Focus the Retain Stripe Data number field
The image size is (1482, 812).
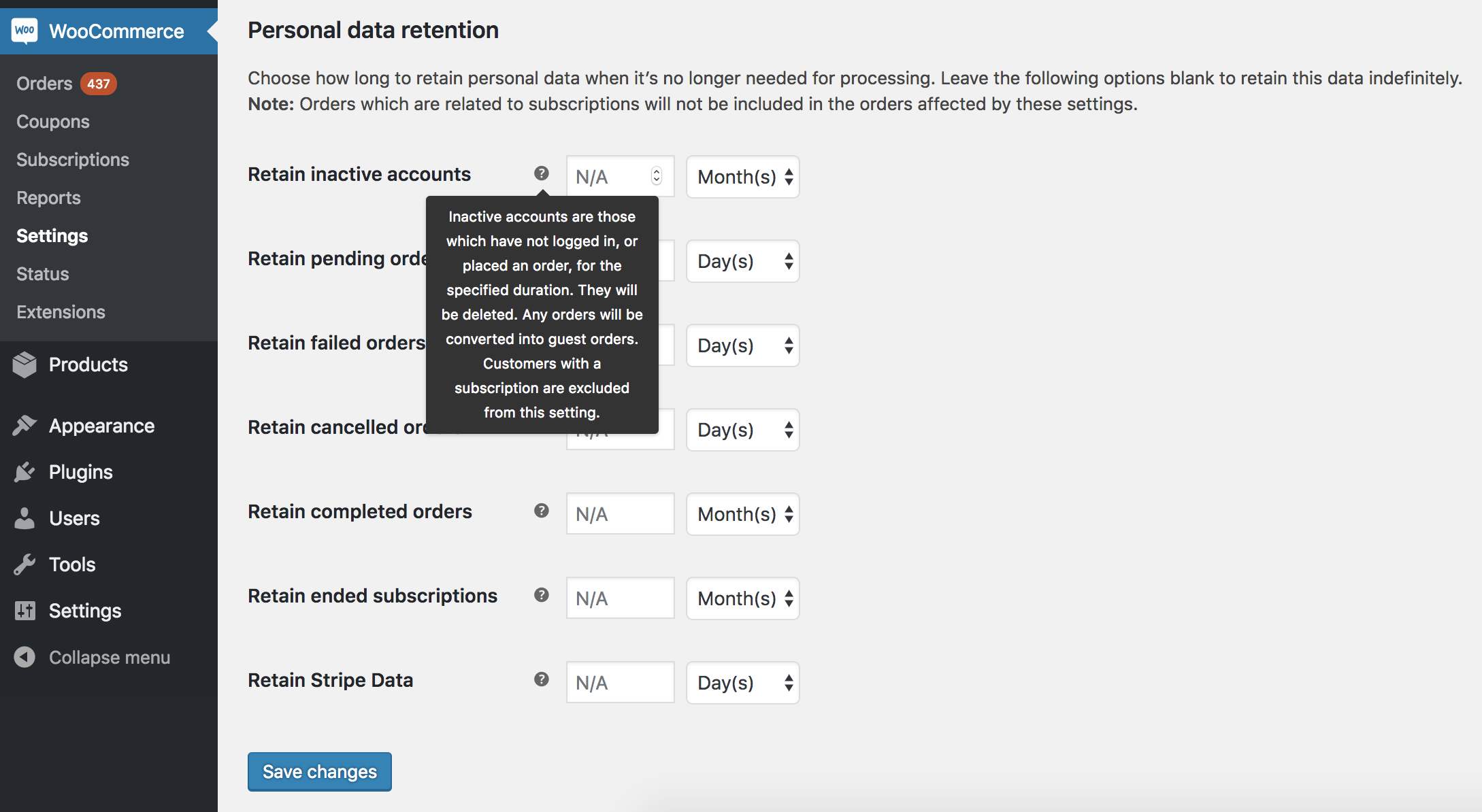621,683
